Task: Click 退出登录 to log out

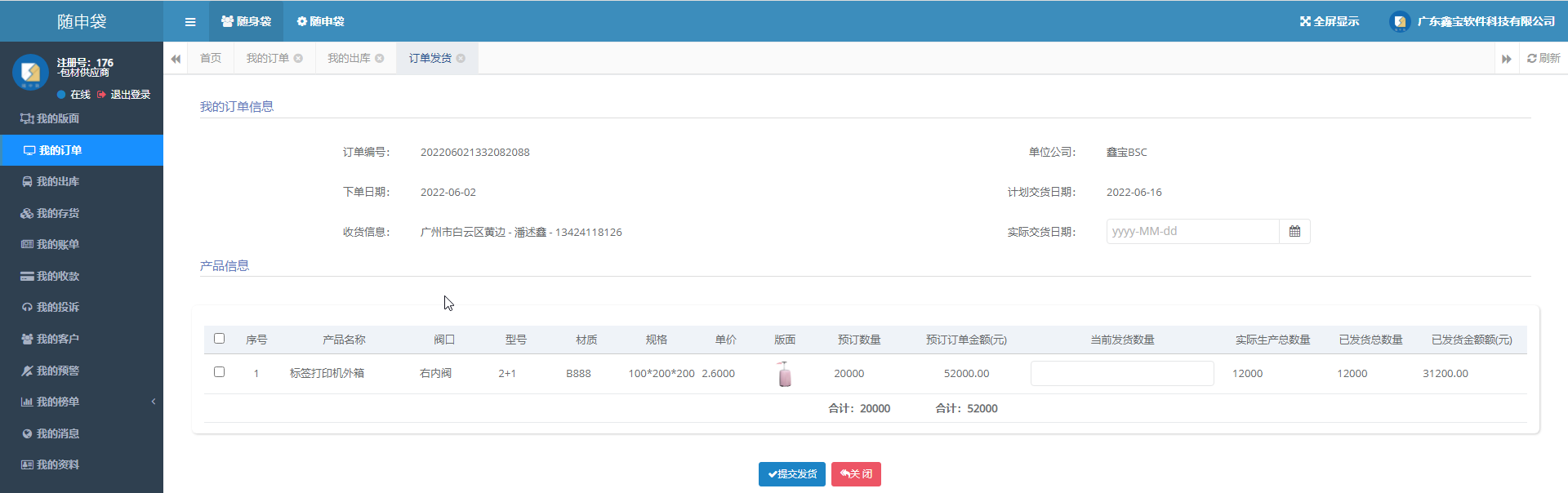Action: coord(123,95)
